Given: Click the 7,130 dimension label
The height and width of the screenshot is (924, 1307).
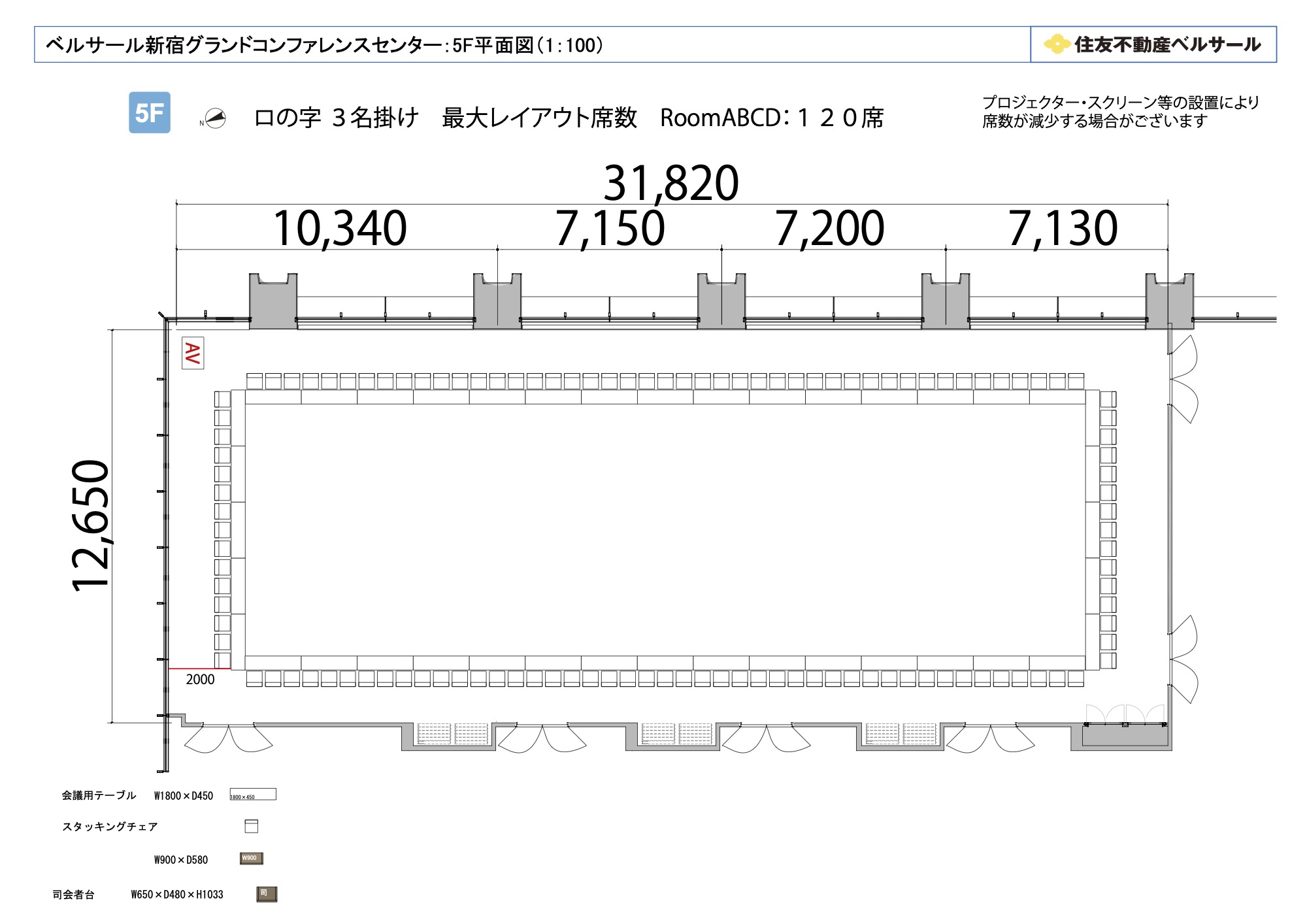Looking at the screenshot, I should tap(1063, 229).
